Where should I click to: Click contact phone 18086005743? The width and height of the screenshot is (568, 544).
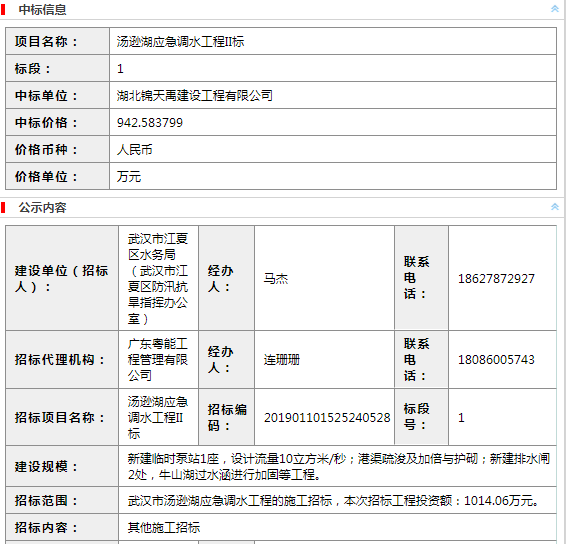[496, 360]
